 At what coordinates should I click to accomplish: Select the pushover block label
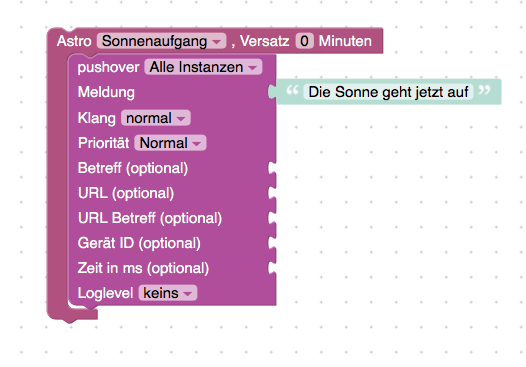click(x=108, y=67)
